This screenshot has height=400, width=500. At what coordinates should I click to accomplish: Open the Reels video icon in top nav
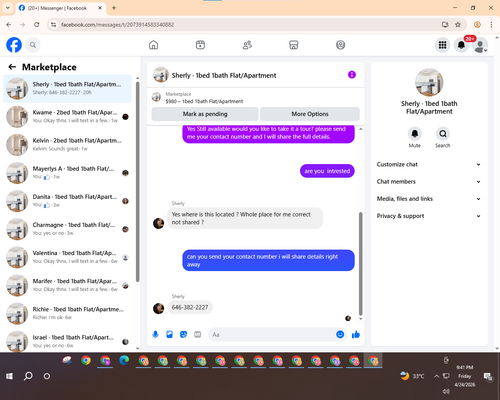pyautogui.click(x=200, y=45)
